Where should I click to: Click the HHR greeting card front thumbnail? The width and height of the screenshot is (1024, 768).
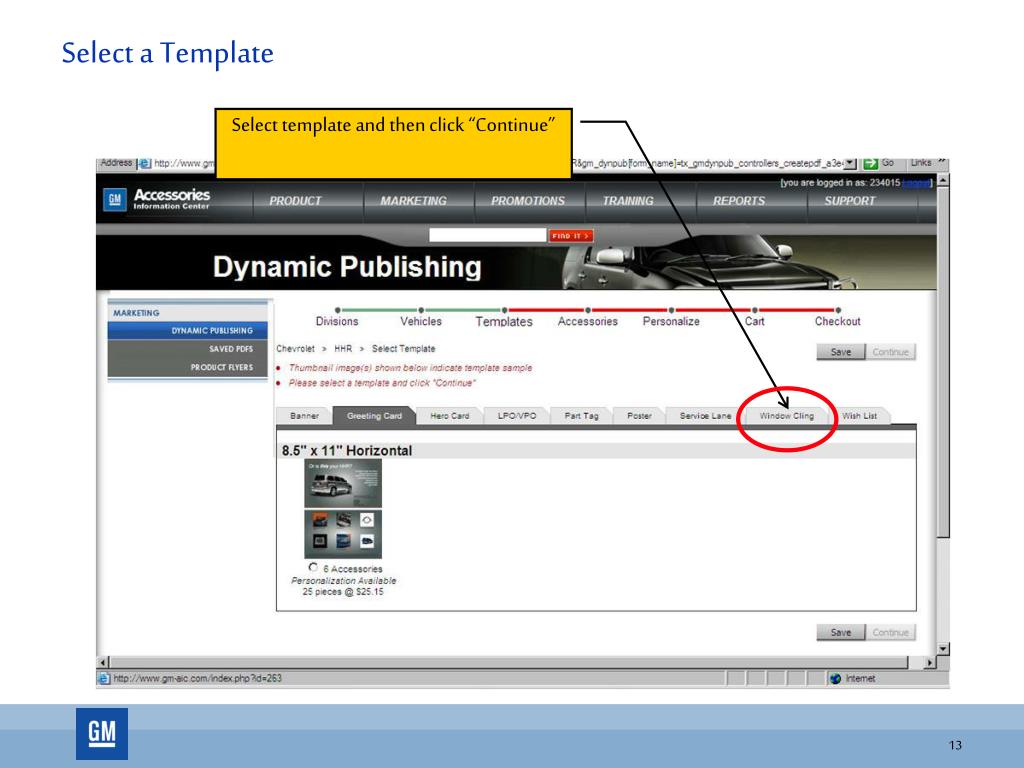tap(343, 483)
